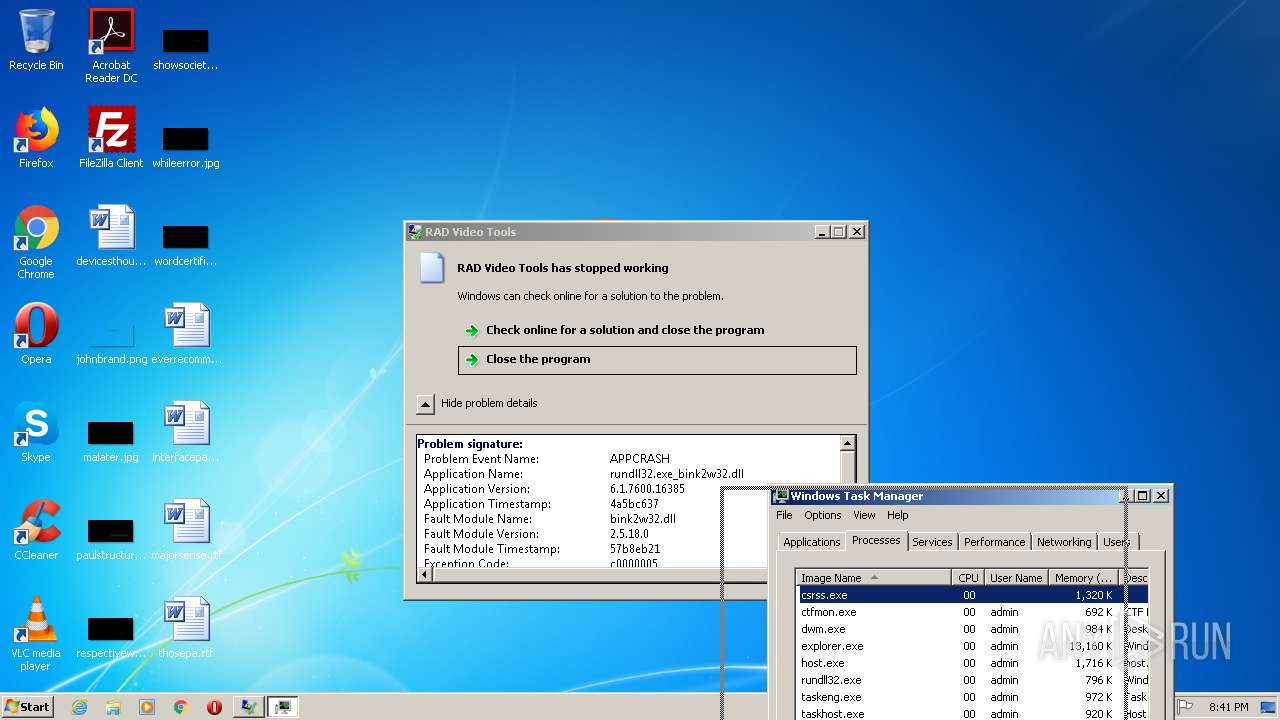Choose Check online for a solution
The width and height of the screenshot is (1280, 720).
coord(625,330)
